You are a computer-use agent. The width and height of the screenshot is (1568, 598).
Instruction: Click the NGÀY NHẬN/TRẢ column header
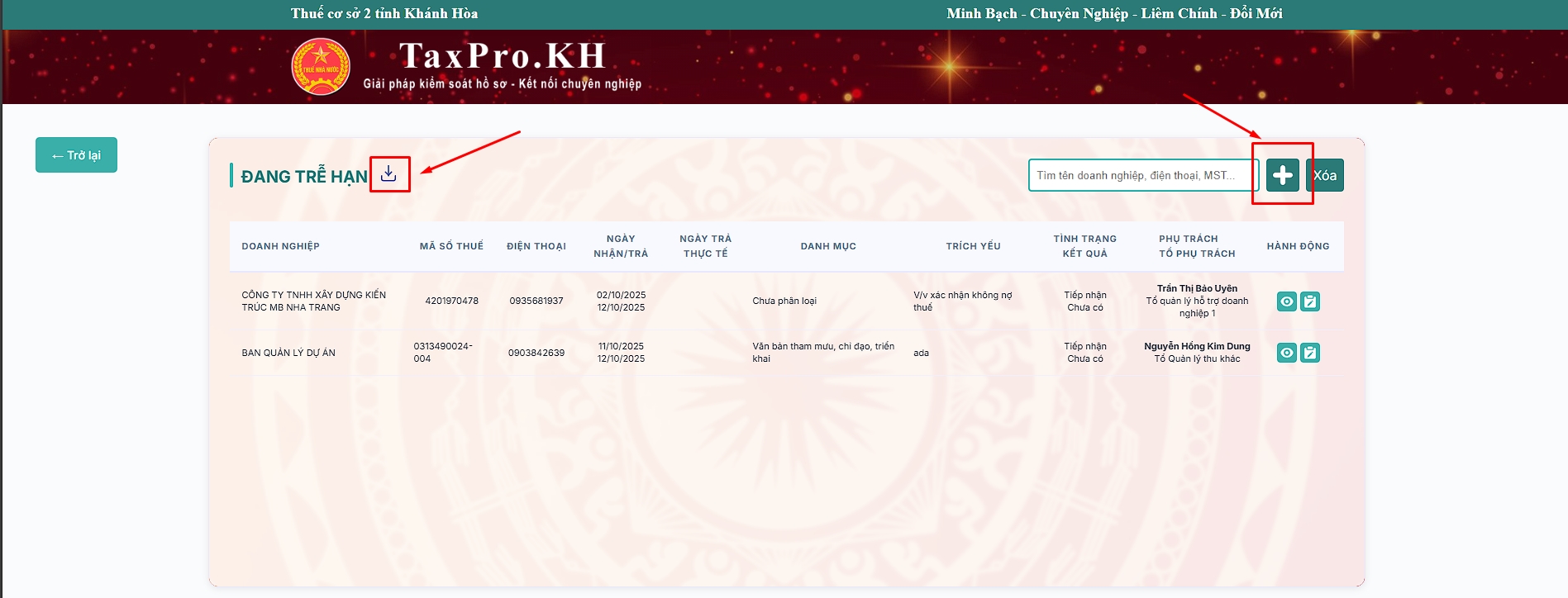621,246
